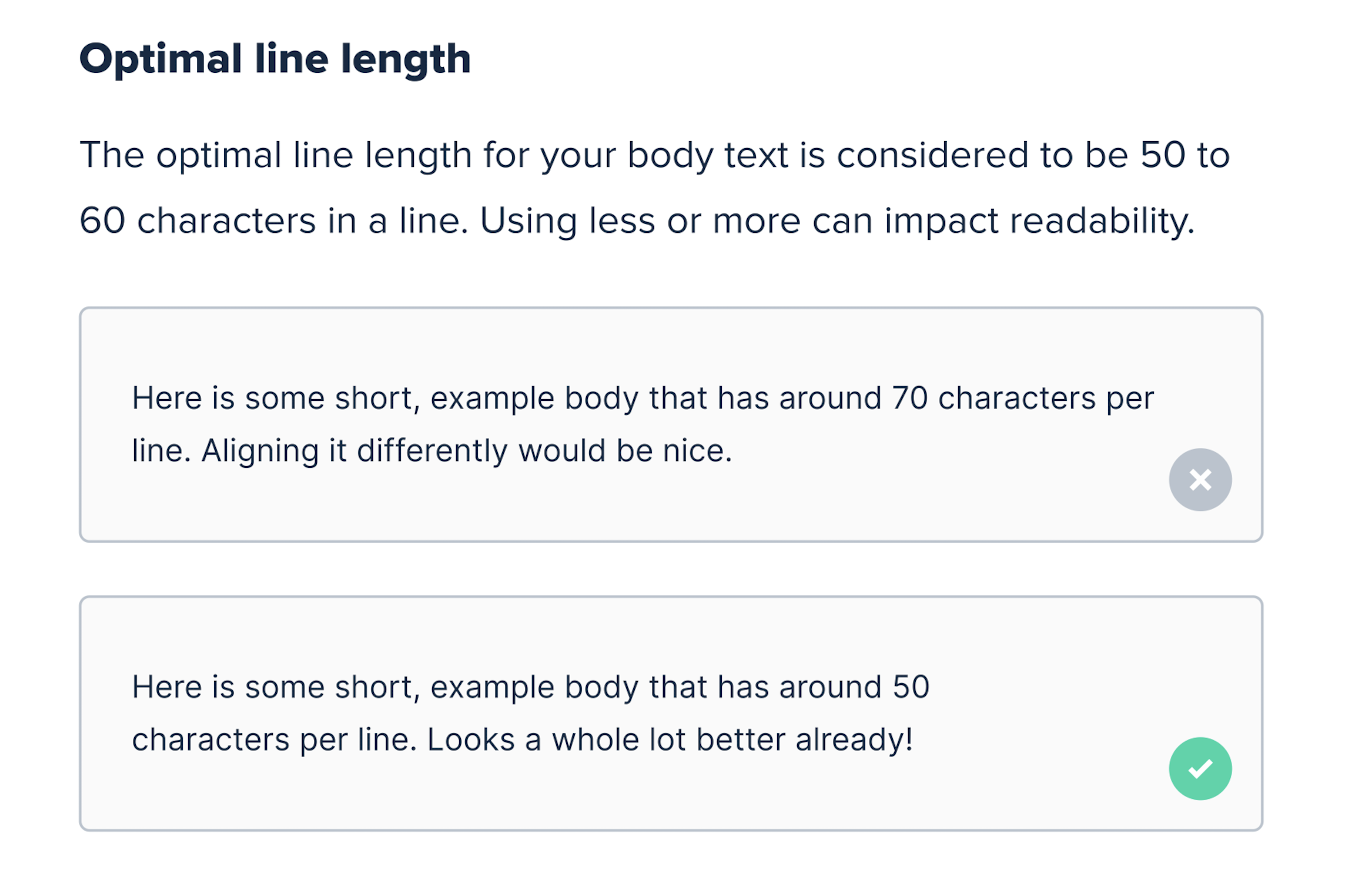Click the text 'Aligning it differently would be nice.'
The image size is (1354, 880).
467,451
